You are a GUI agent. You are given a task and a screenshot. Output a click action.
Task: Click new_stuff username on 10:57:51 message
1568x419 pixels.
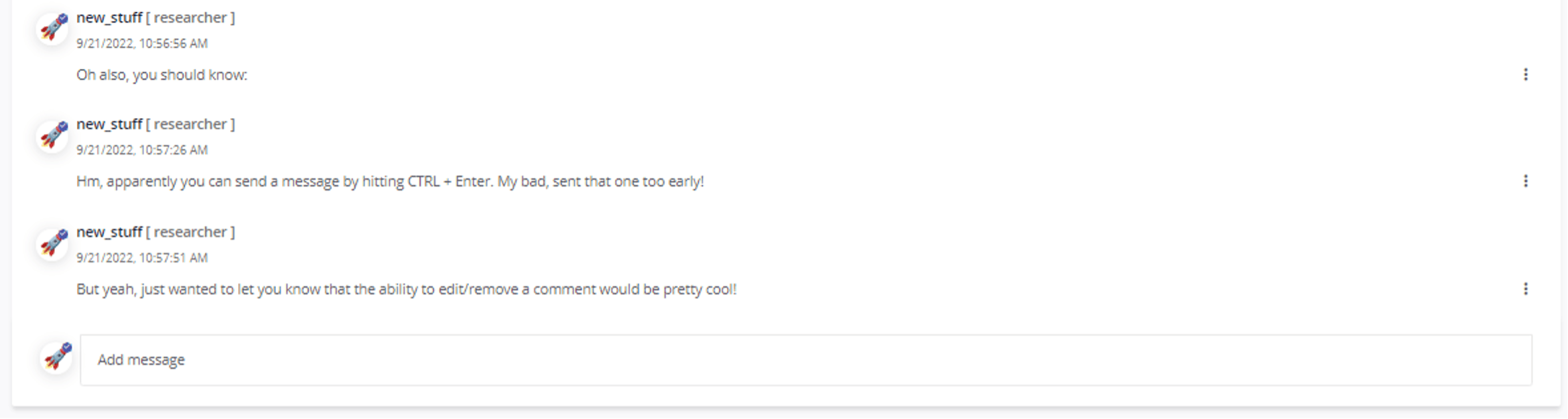tap(109, 232)
